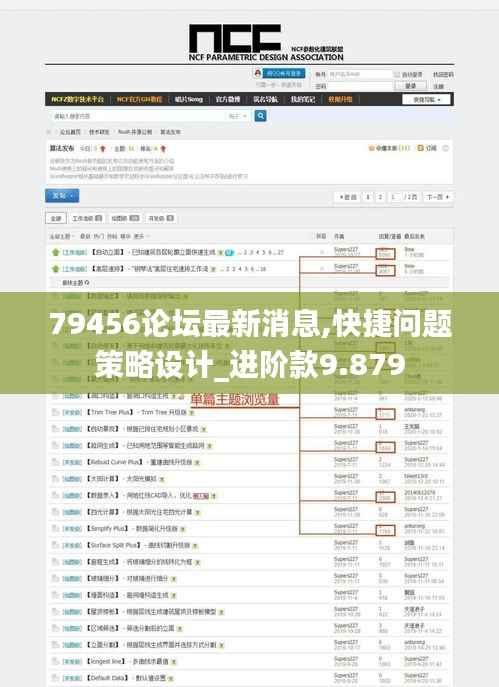Image resolution: width=499 pixels, height=687 pixels.
Task: Open the blue 发帖 post dropdown button
Action: (x=62, y=195)
